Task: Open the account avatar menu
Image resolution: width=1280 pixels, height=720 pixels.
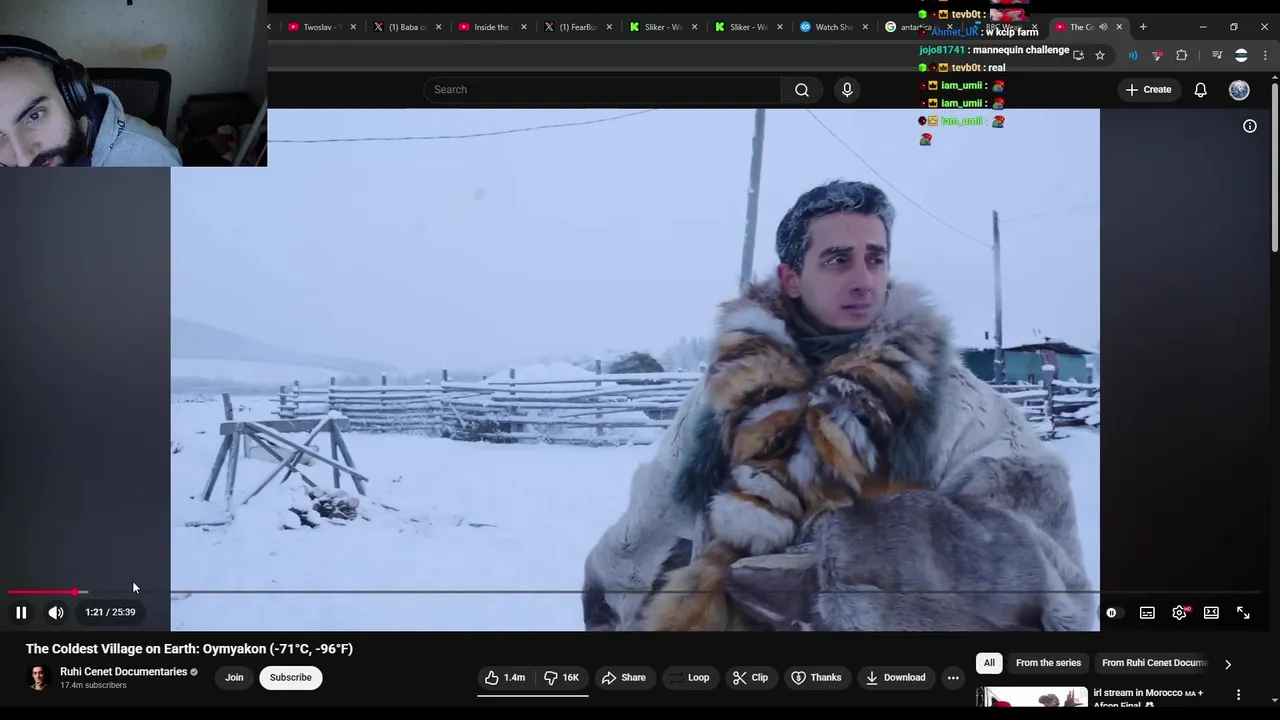Action: (x=1239, y=90)
